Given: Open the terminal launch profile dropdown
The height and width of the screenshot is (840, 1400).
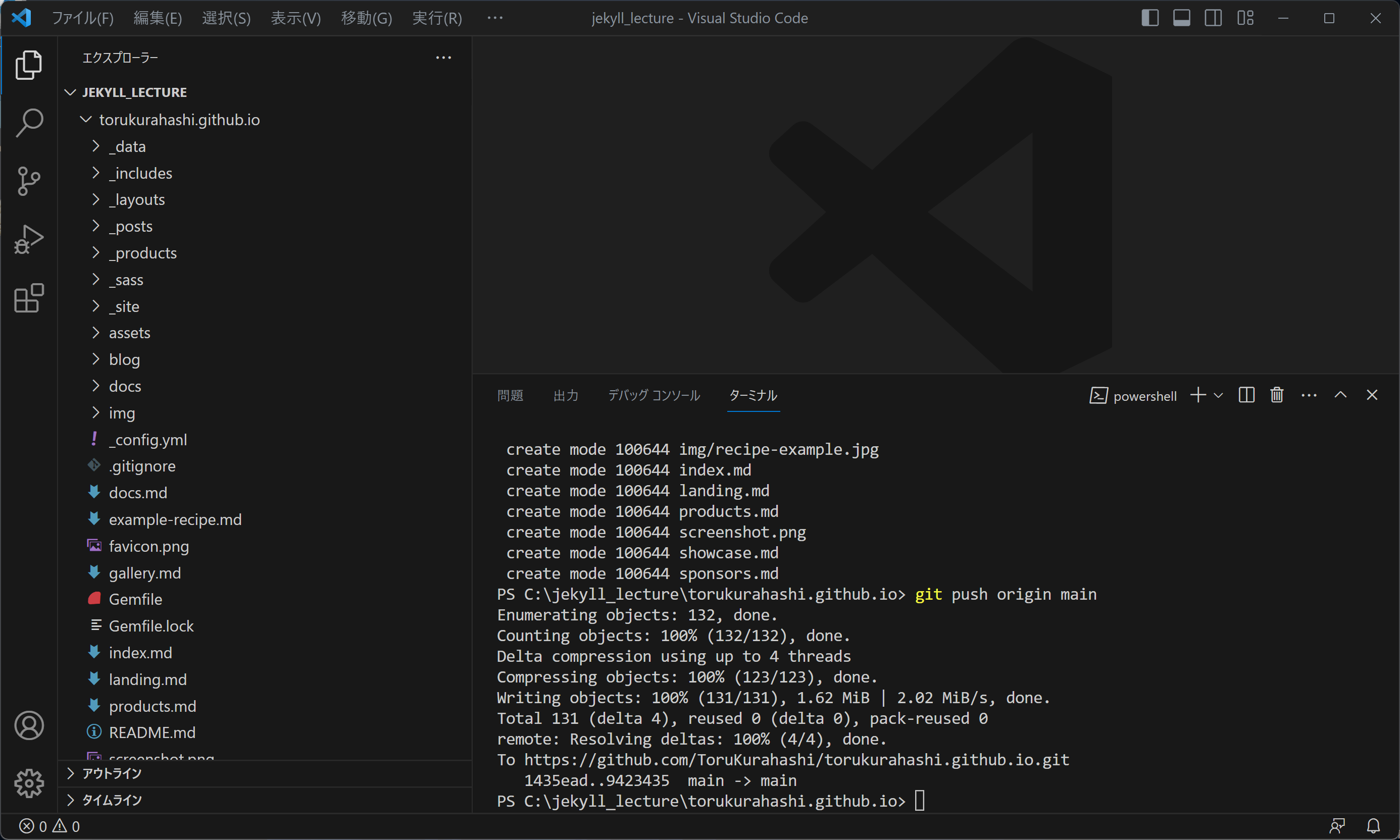Looking at the screenshot, I should 1218,395.
